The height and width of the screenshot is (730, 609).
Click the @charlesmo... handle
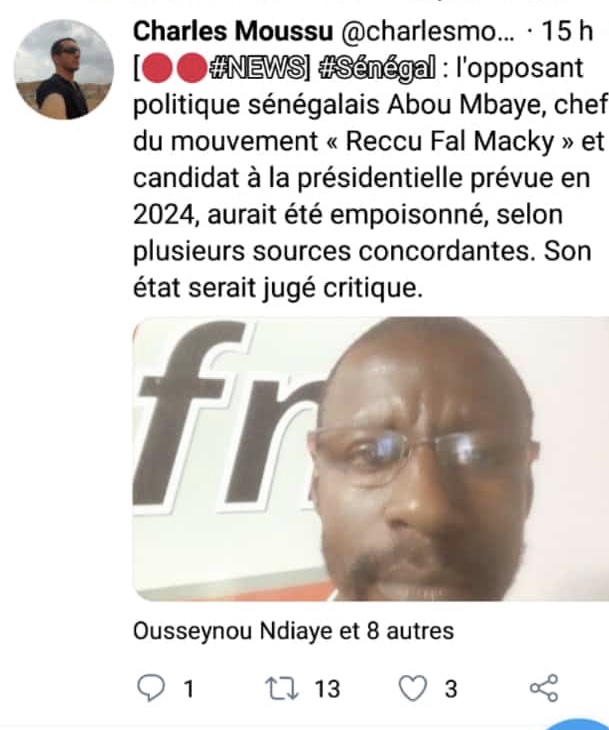click(428, 32)
